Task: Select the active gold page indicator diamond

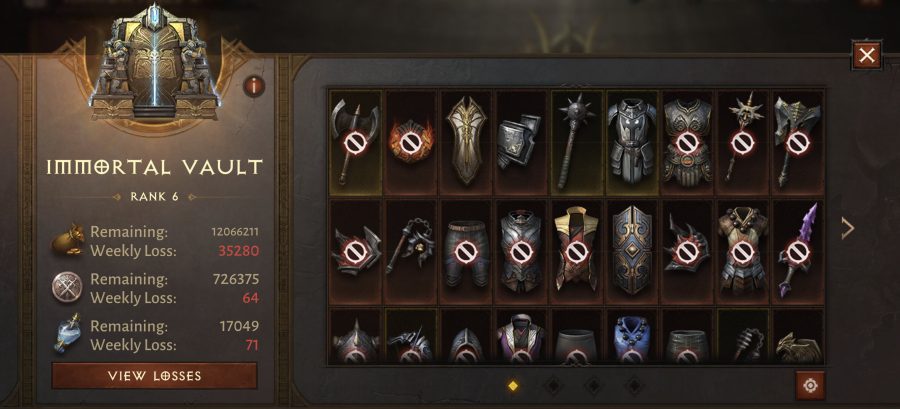Action: pyautogui.click(x=513, y=386)
